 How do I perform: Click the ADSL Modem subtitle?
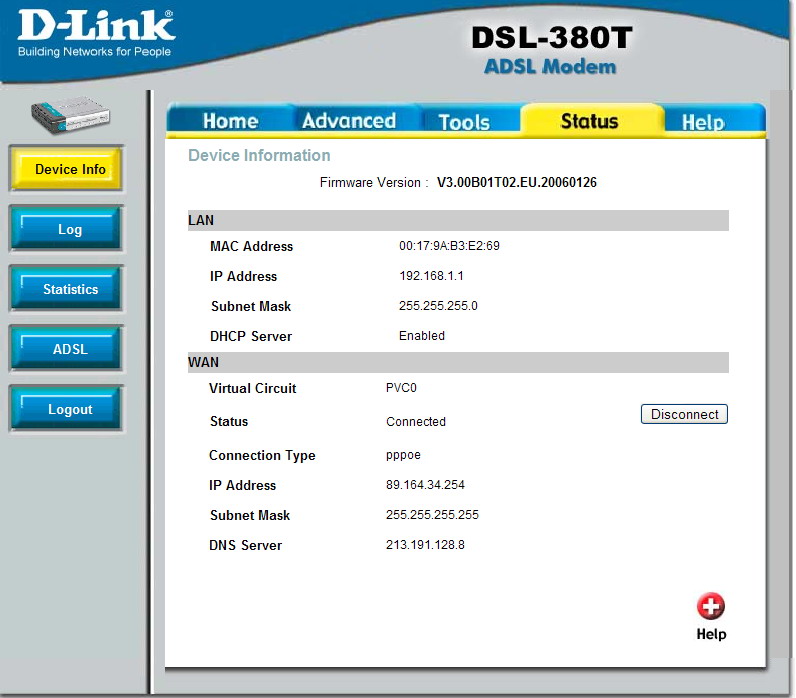[x=550, y=67]
